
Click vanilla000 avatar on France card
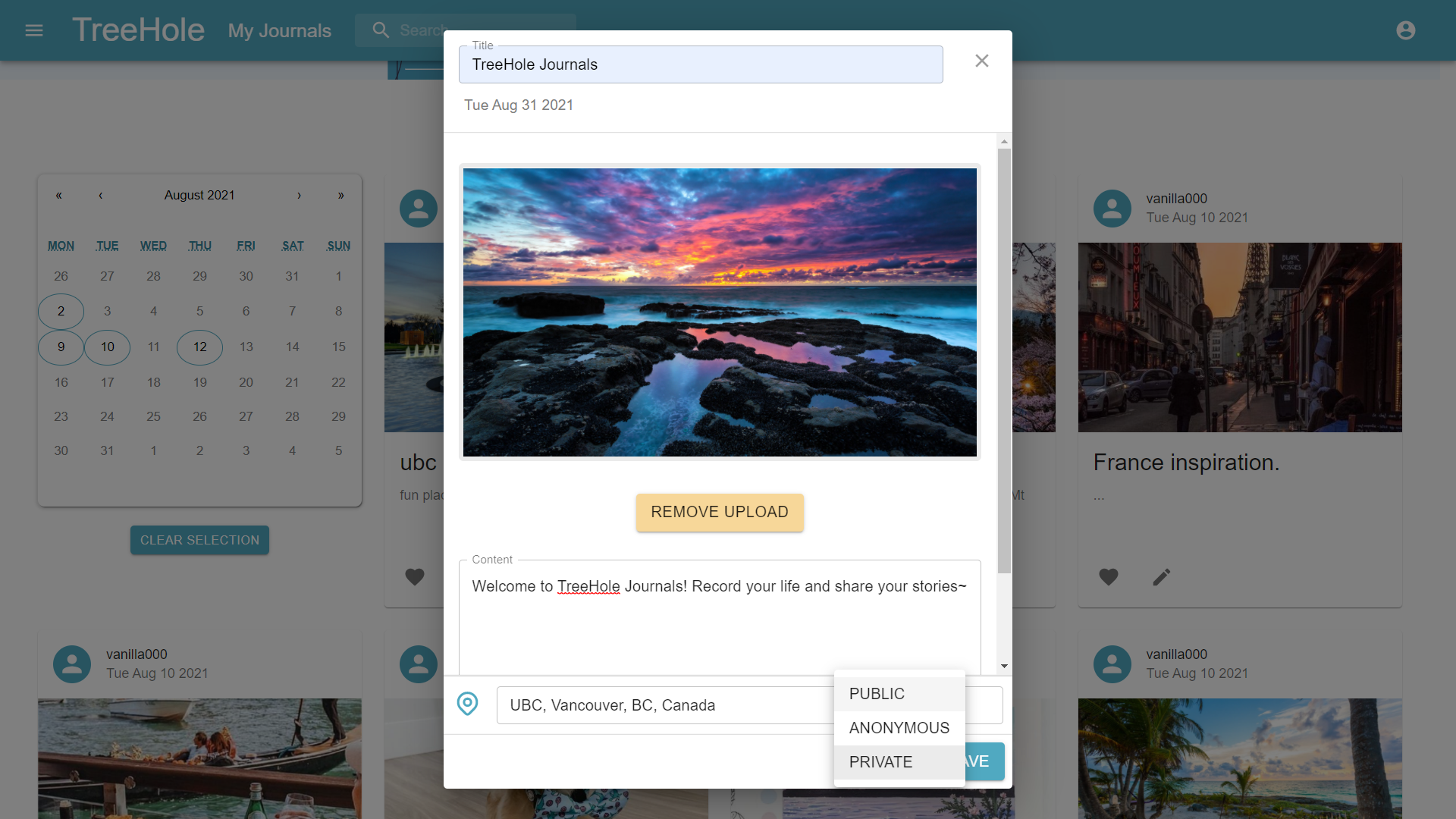1112,209
